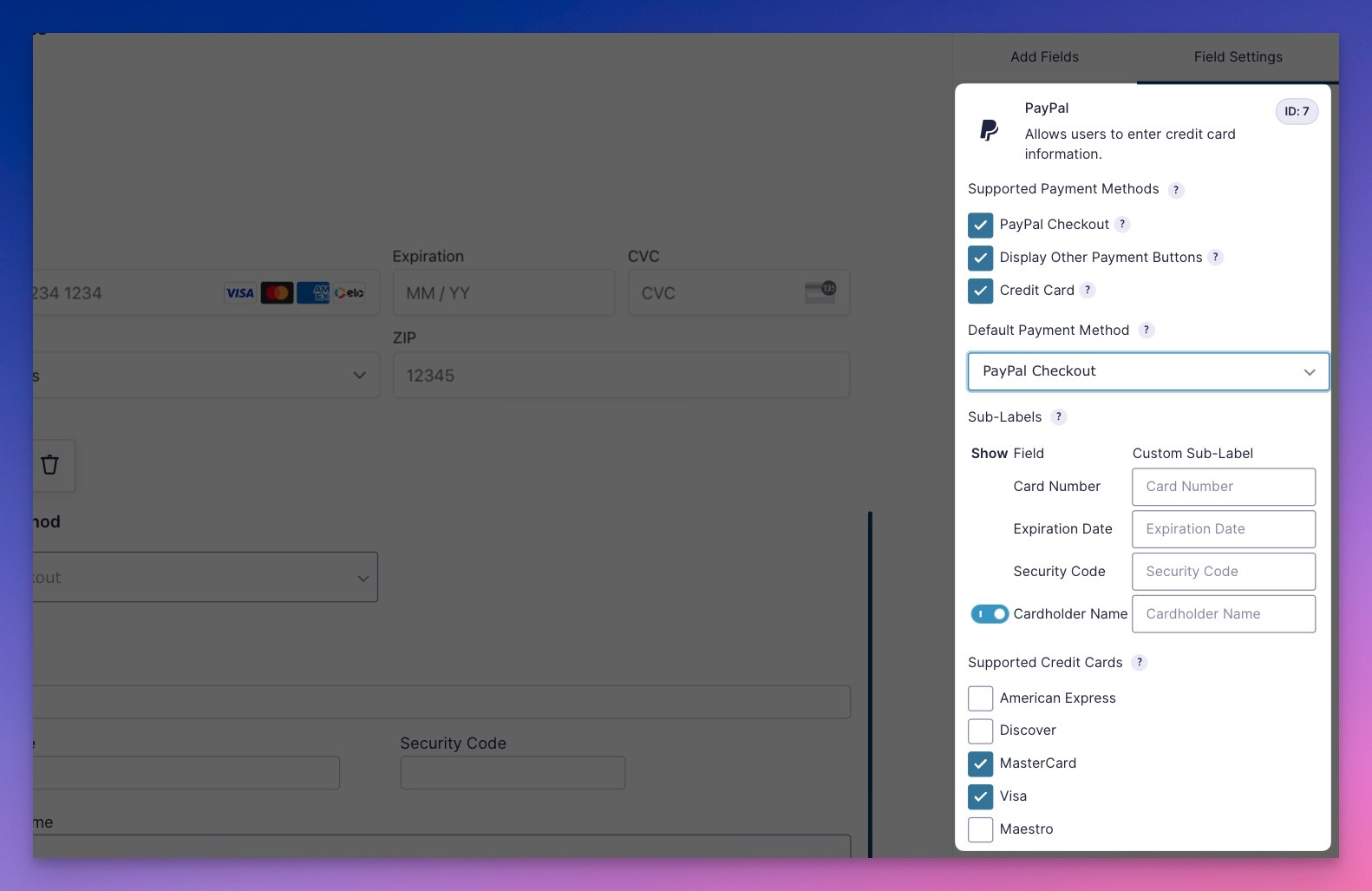Enable Discover card support
Screen dimensions: 1372x891
click(980, 730)
